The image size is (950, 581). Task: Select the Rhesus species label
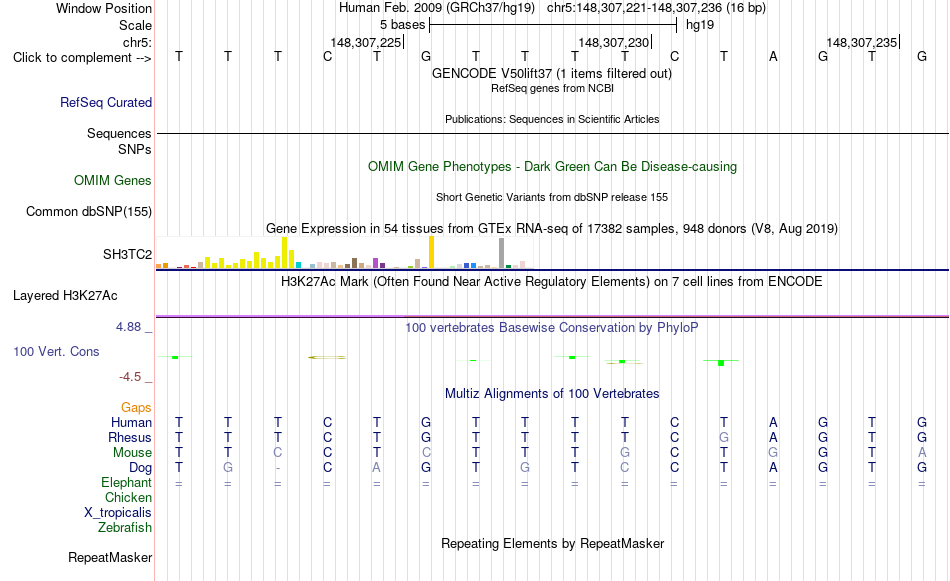(x=130, y=437)
